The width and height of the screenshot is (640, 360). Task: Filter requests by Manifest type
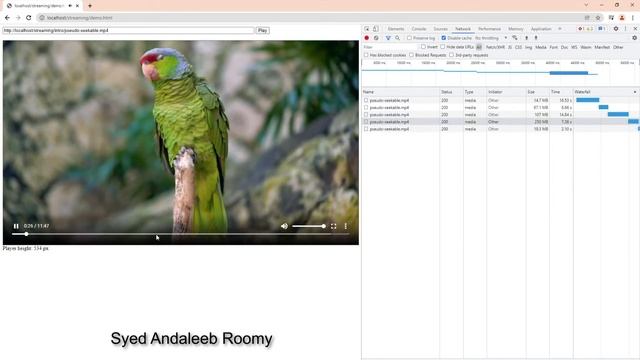(x=602, y=47)
